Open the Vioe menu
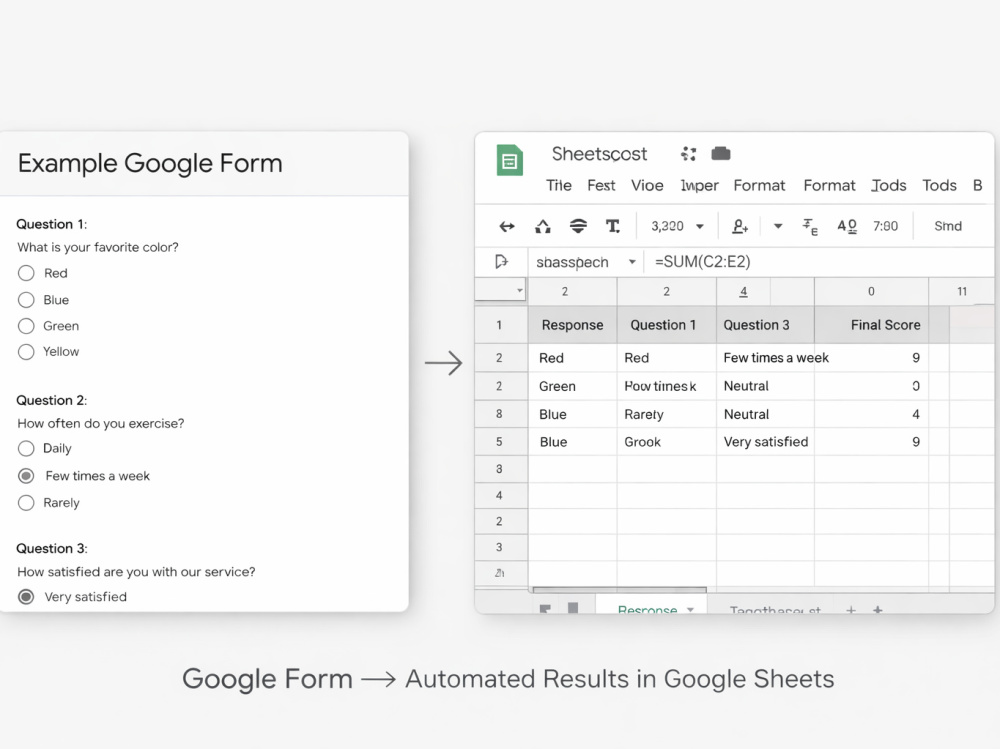Screen dimensions: 1000x749 (x=647, y=185)
